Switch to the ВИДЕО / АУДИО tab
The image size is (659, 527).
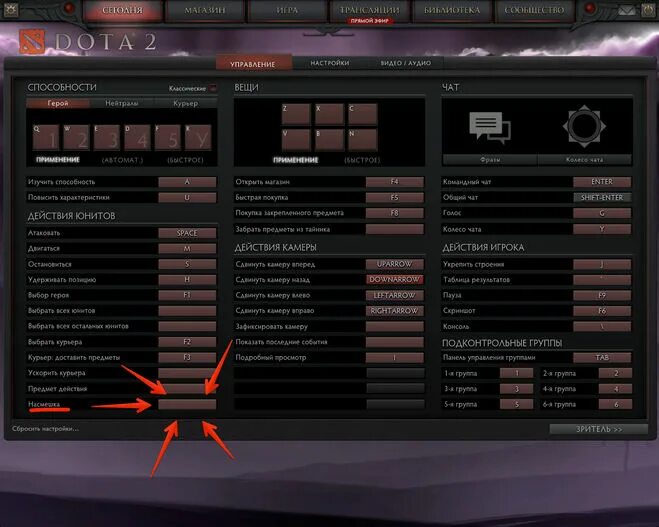(406, 63)
